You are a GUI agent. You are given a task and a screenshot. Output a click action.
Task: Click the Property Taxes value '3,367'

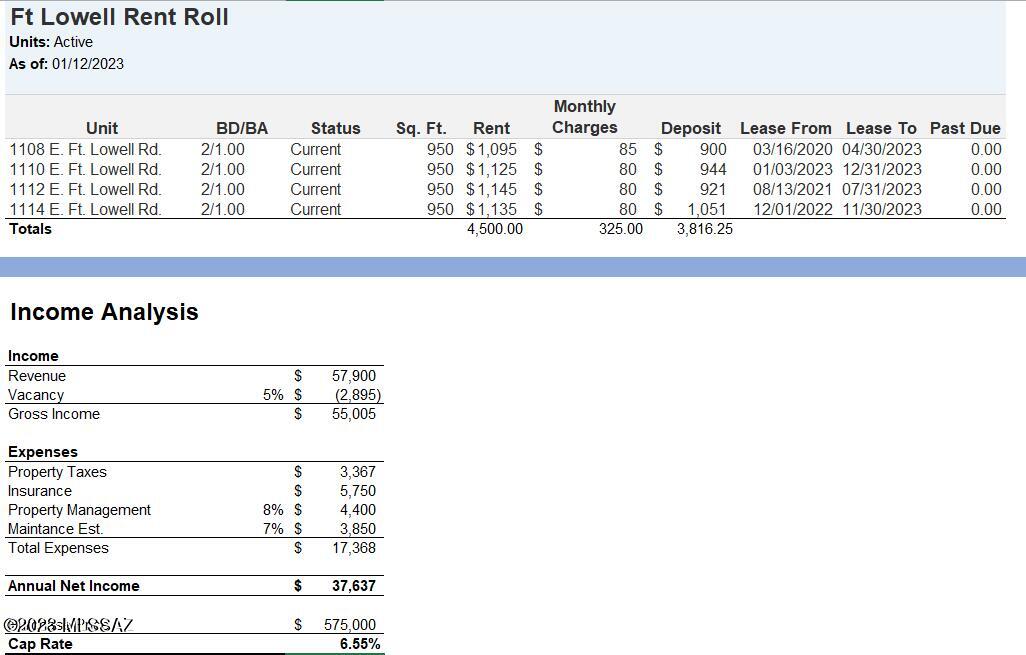coord(358,472)
